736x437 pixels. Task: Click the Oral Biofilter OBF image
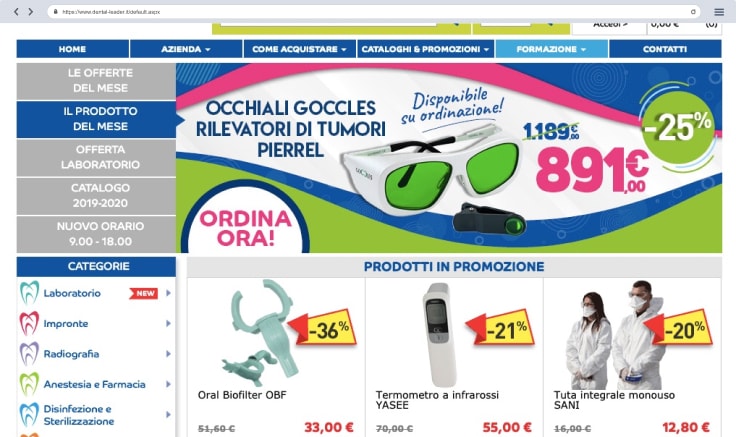click(263, 333)
